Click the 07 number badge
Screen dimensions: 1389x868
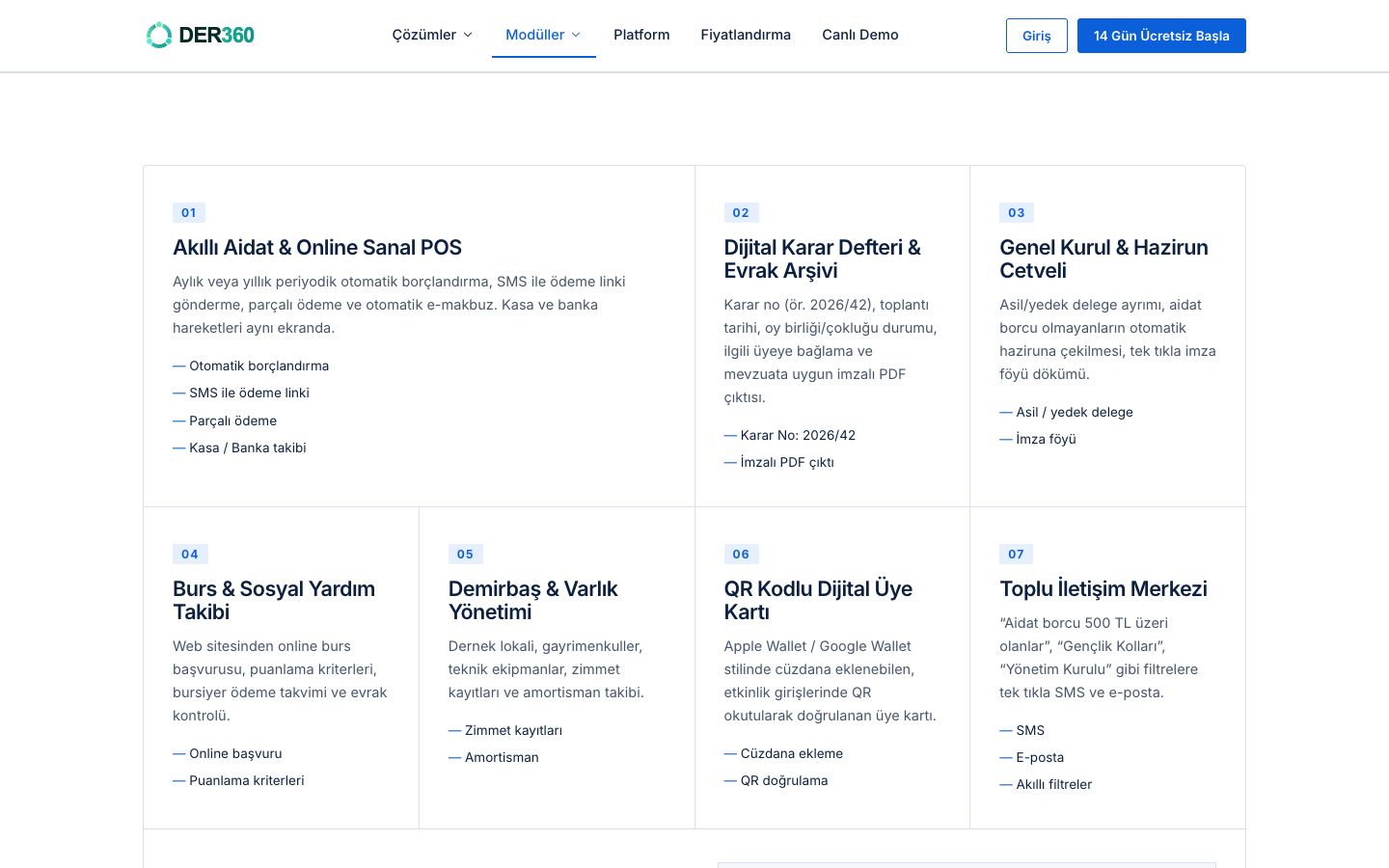tap(1017, 555)
